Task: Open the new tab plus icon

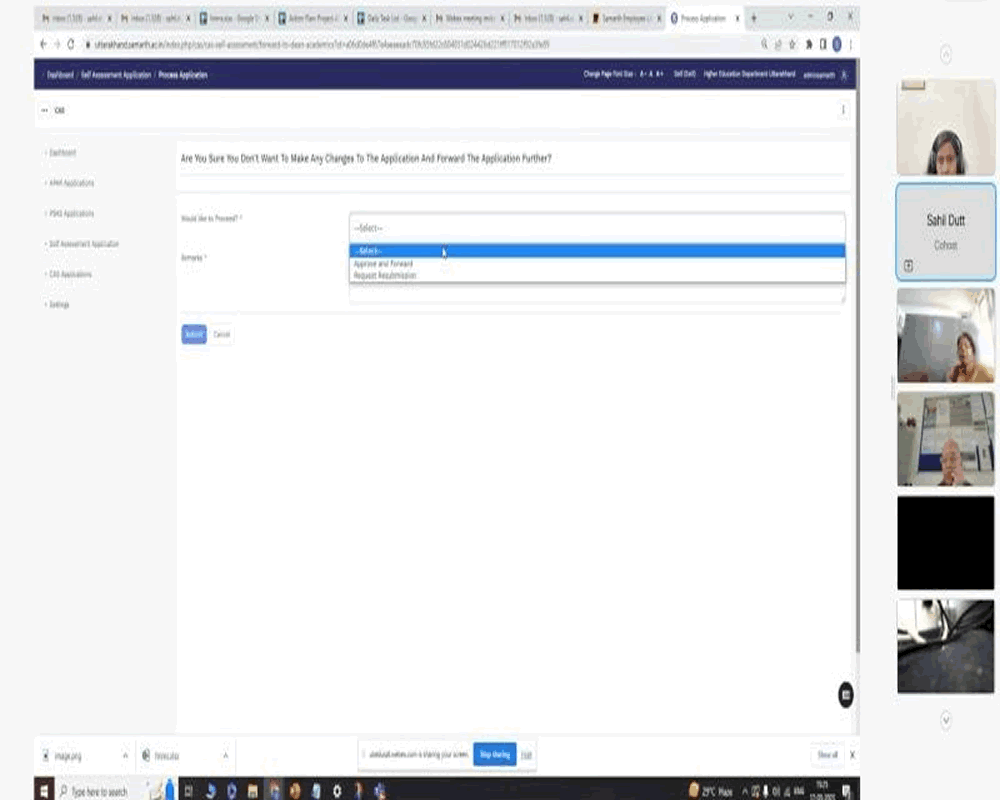Action: coord(753,18)
